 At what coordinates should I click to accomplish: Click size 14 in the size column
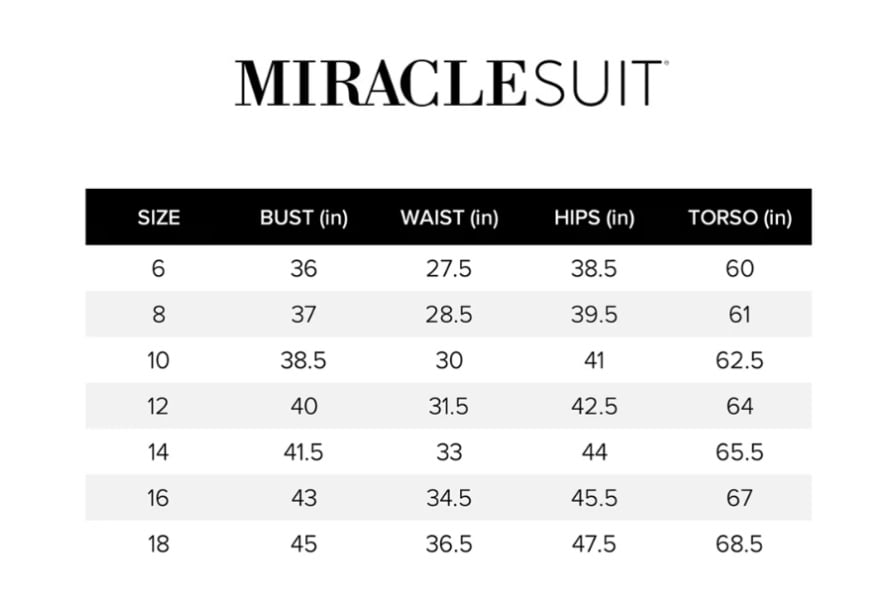pos(158,452)
